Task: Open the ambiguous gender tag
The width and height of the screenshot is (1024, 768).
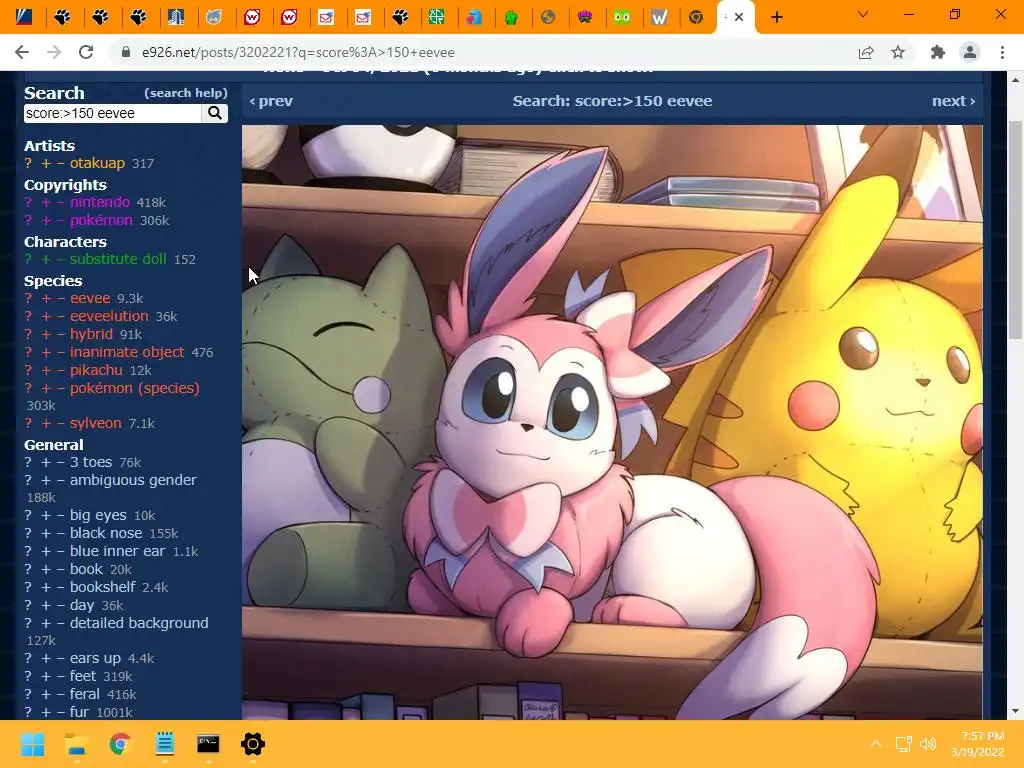Action: 133,479
